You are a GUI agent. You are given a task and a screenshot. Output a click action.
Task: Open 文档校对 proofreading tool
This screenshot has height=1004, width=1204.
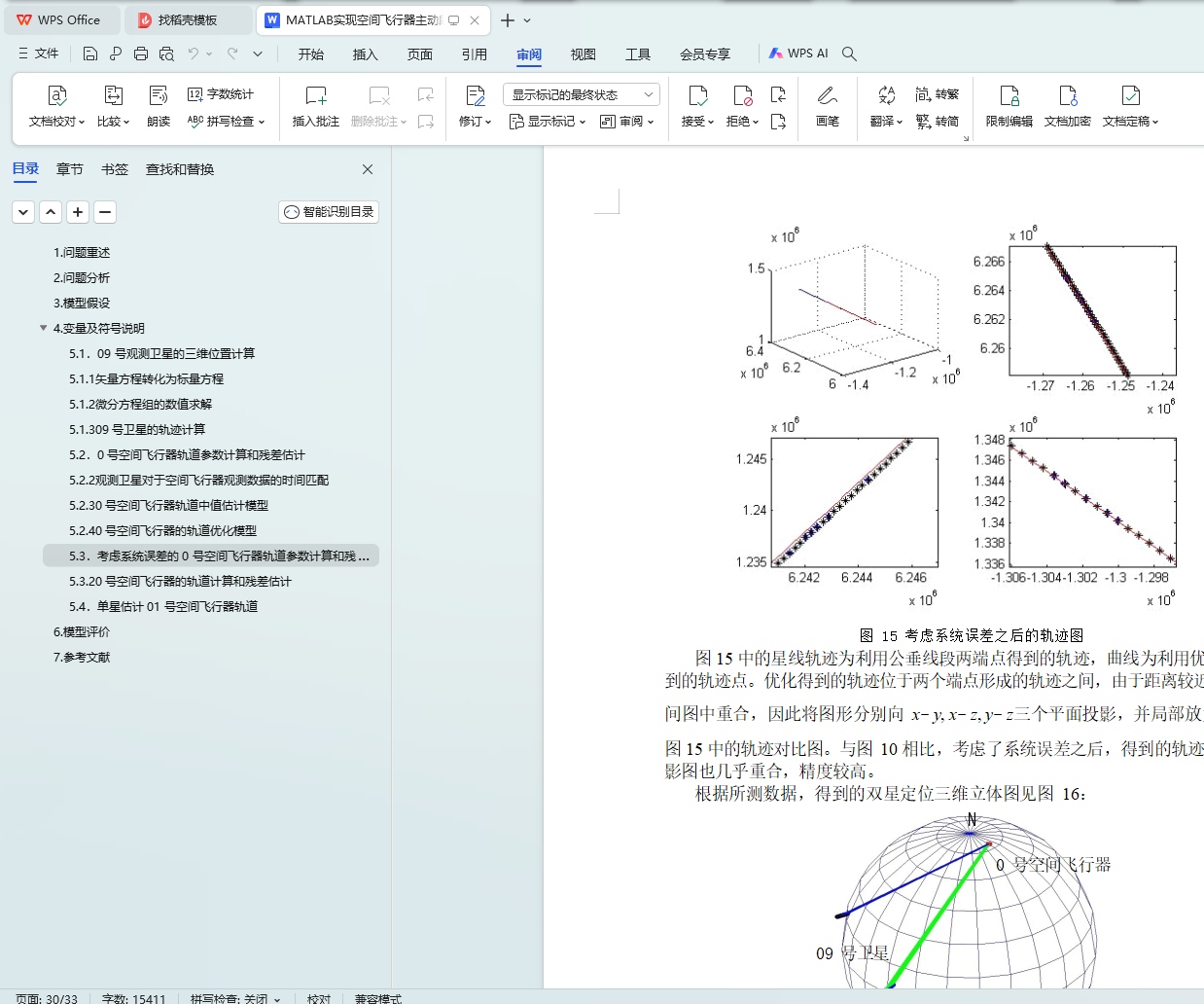click(x=56, y=106)
